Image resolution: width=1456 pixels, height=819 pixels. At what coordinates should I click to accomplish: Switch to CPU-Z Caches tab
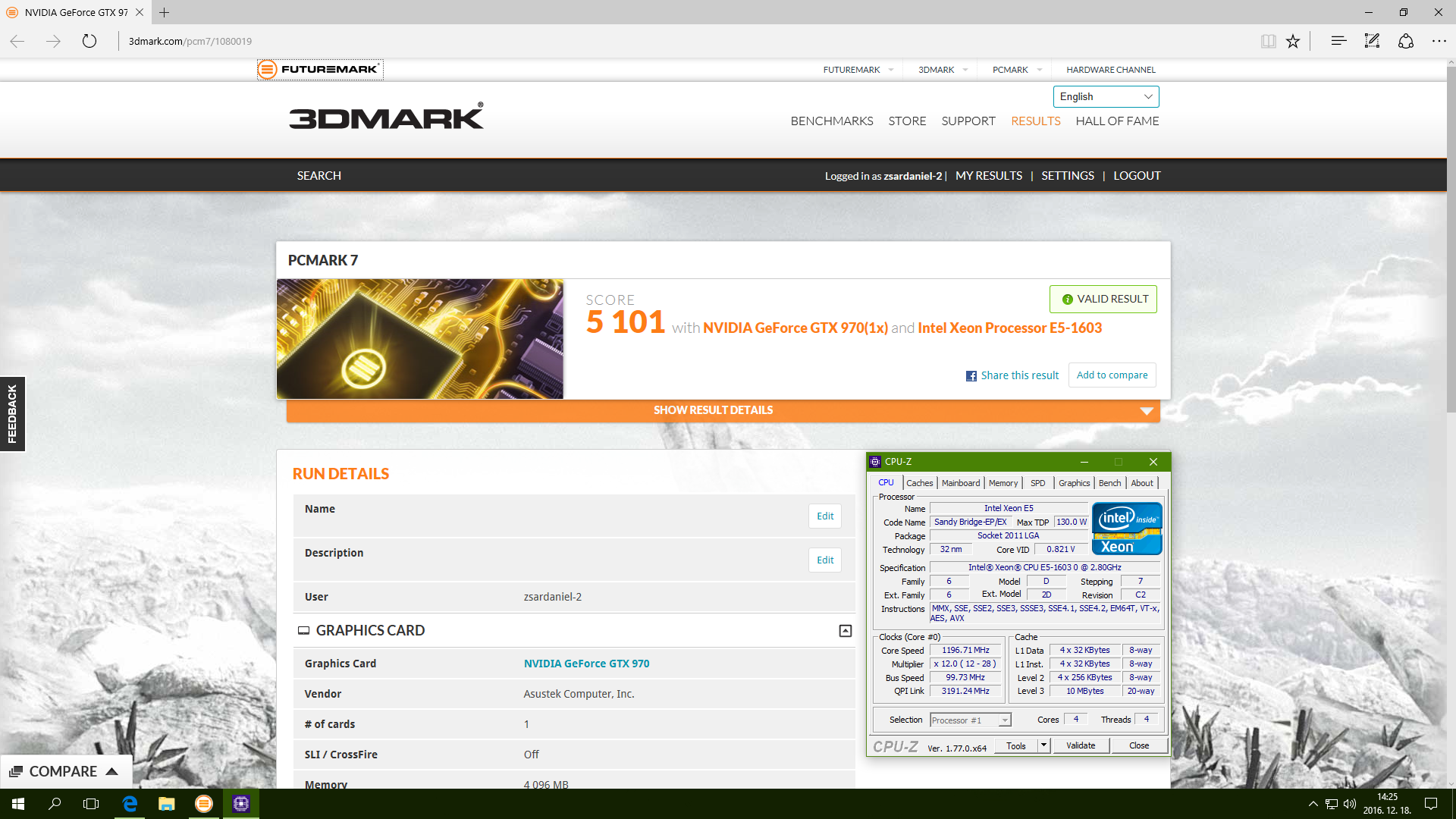pyautogui.click(x=920, y=483)
